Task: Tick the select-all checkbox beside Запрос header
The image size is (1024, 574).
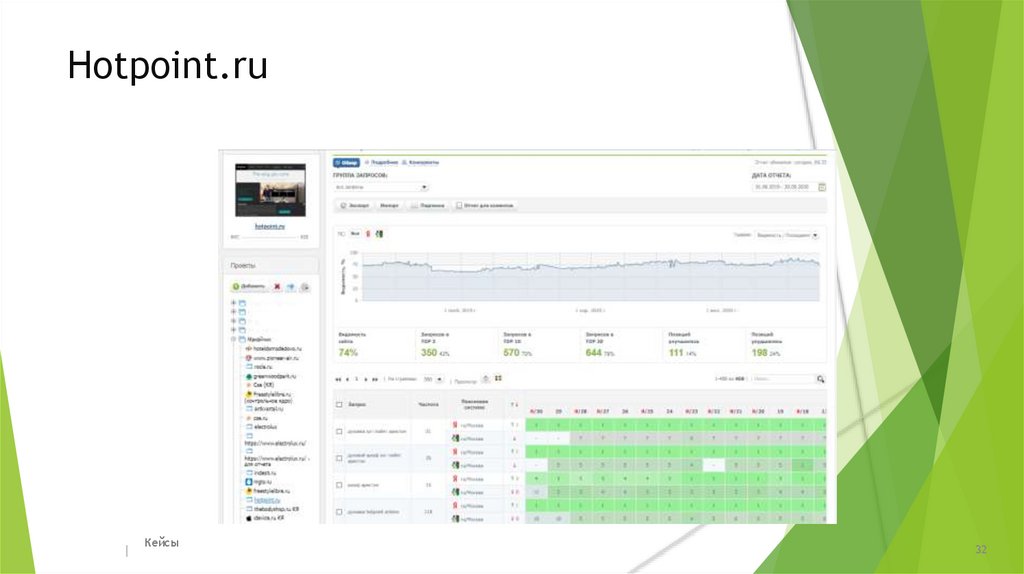Action: [x=339, y=405]
